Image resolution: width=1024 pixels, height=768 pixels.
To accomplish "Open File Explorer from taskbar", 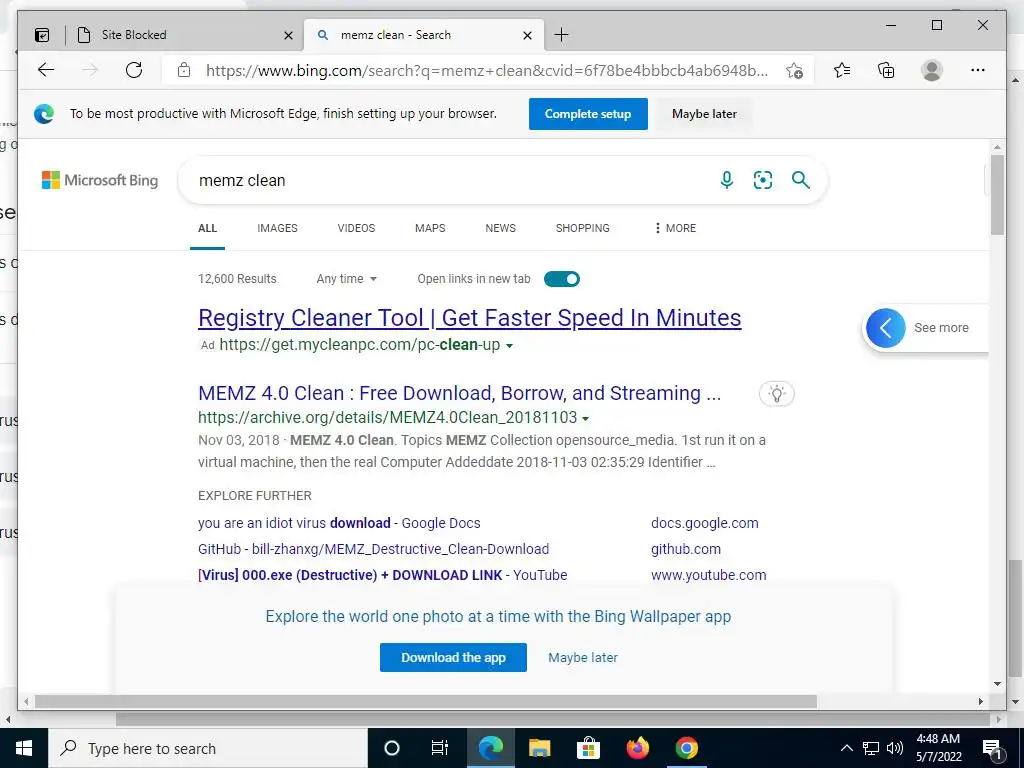I will point(539,748).
